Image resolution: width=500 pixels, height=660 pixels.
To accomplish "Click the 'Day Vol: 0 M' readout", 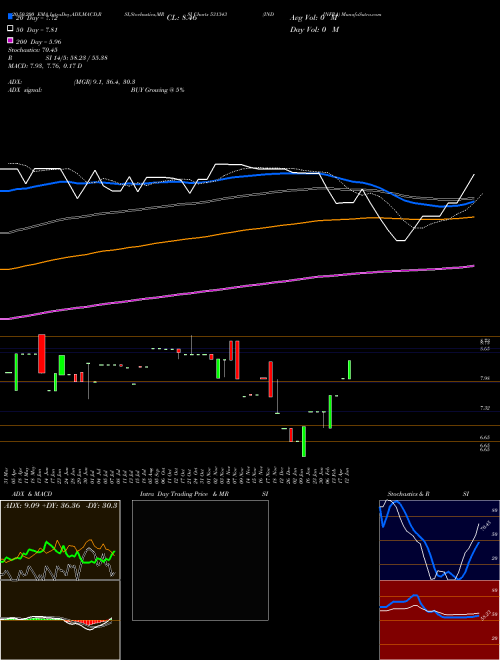I will tap(314, 30).
